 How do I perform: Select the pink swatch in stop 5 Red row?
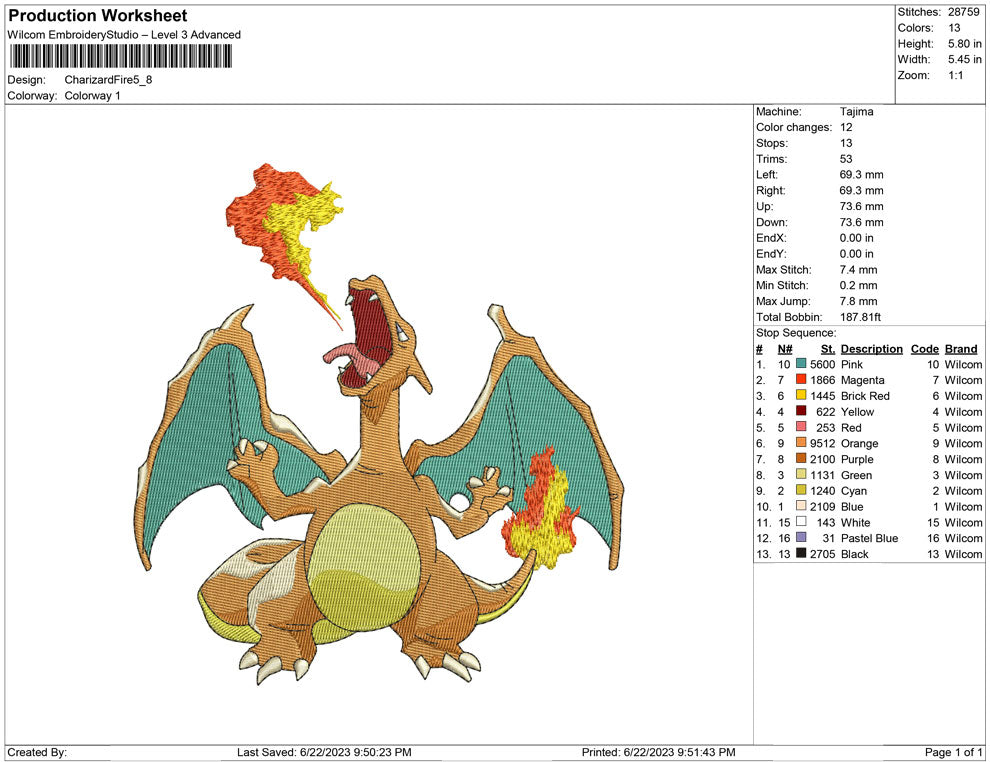[x=801, y=427]
